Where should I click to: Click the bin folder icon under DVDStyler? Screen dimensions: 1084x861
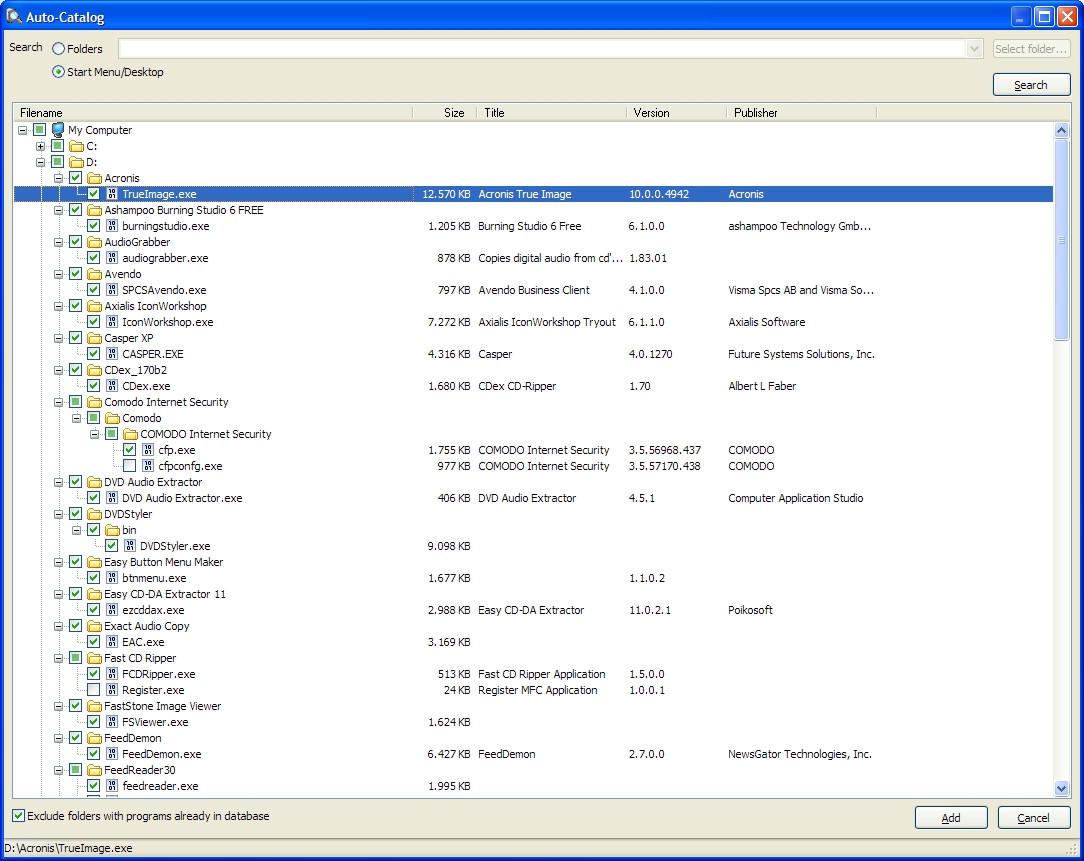point(112,530)
